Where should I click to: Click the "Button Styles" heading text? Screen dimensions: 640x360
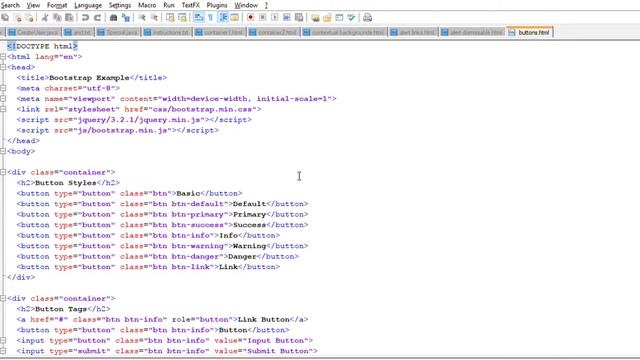click(66, 183)
